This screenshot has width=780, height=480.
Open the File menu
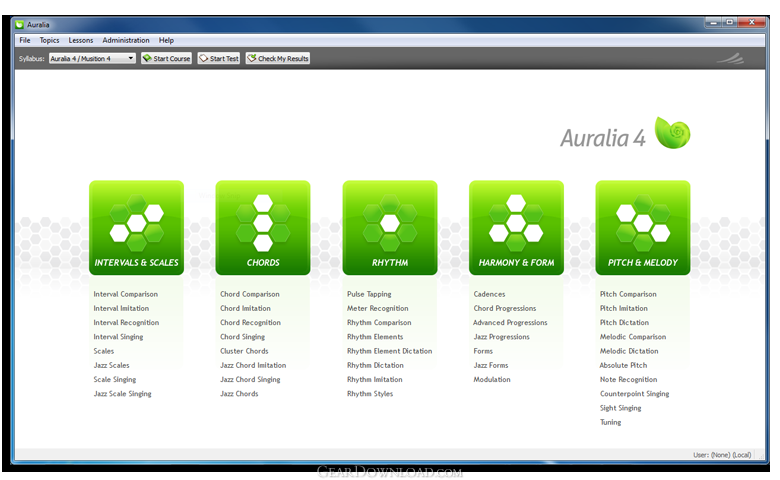[25, 40]
